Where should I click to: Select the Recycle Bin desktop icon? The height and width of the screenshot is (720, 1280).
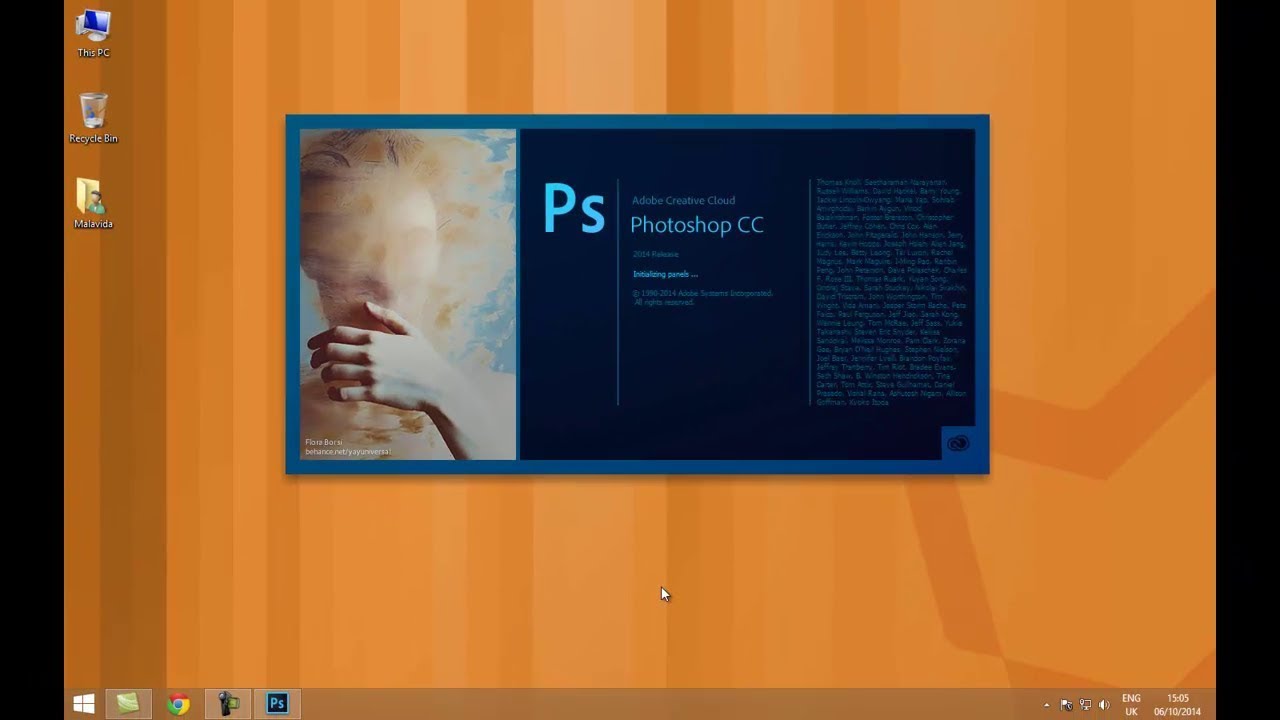(93, 118)
